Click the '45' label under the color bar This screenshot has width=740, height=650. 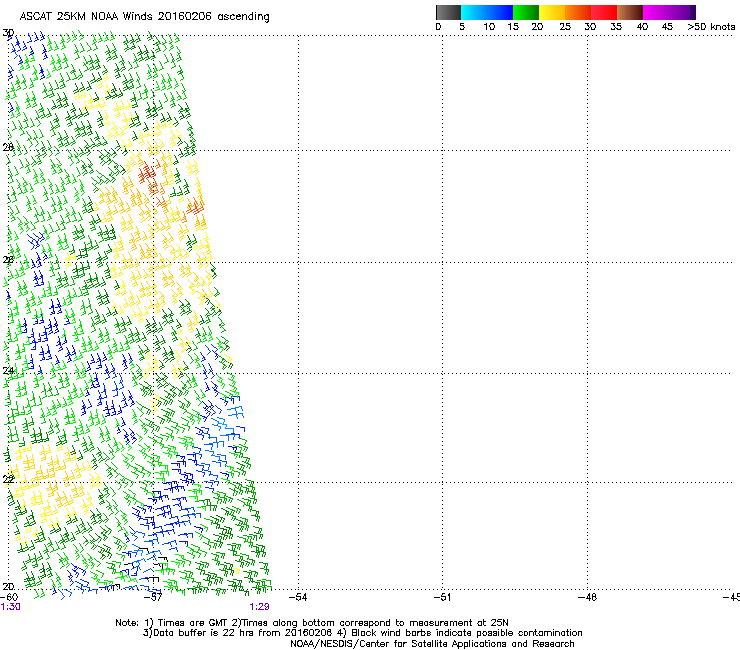coord(667,27)
